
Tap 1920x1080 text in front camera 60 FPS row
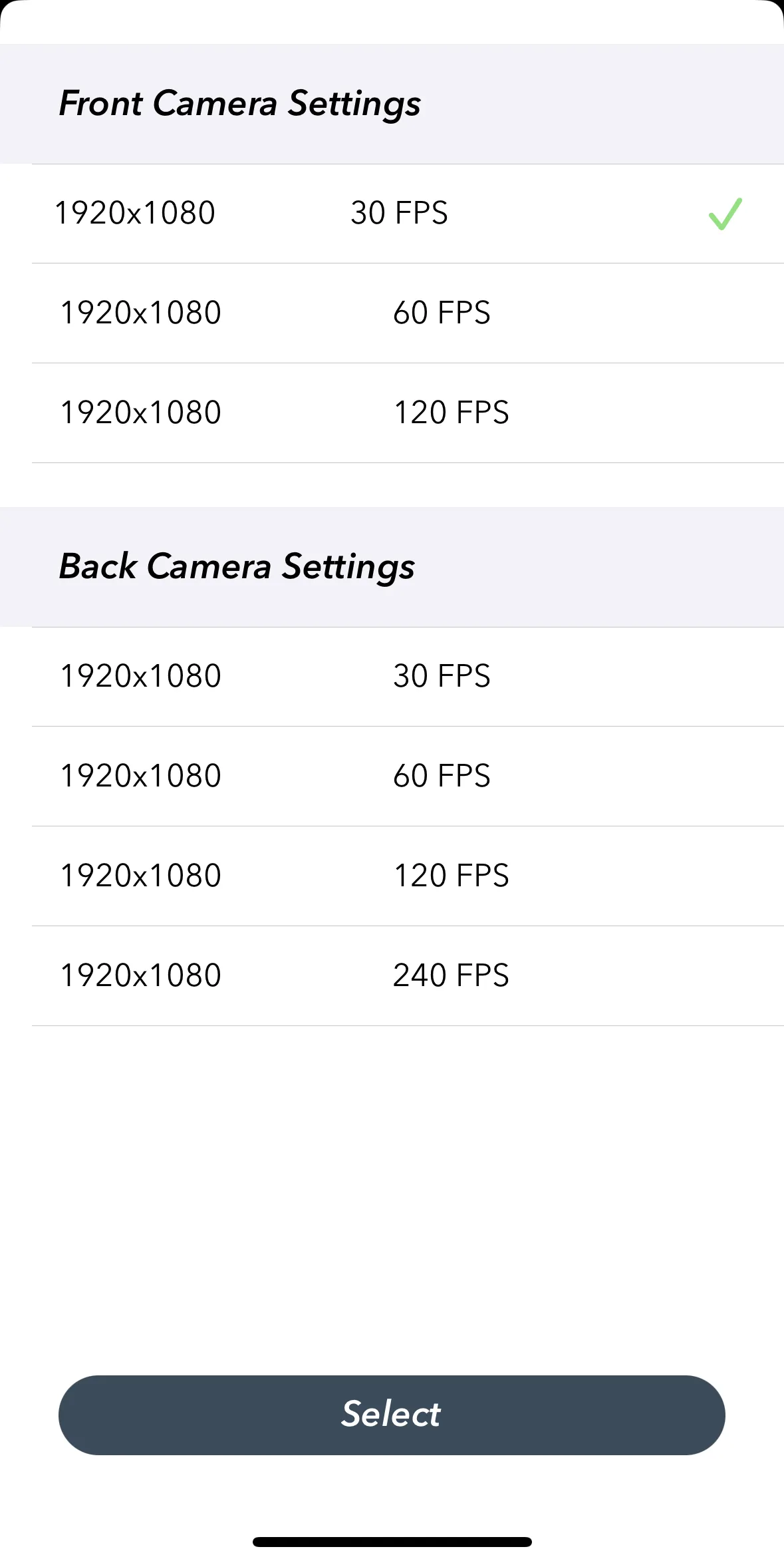(x=140, y=313)
